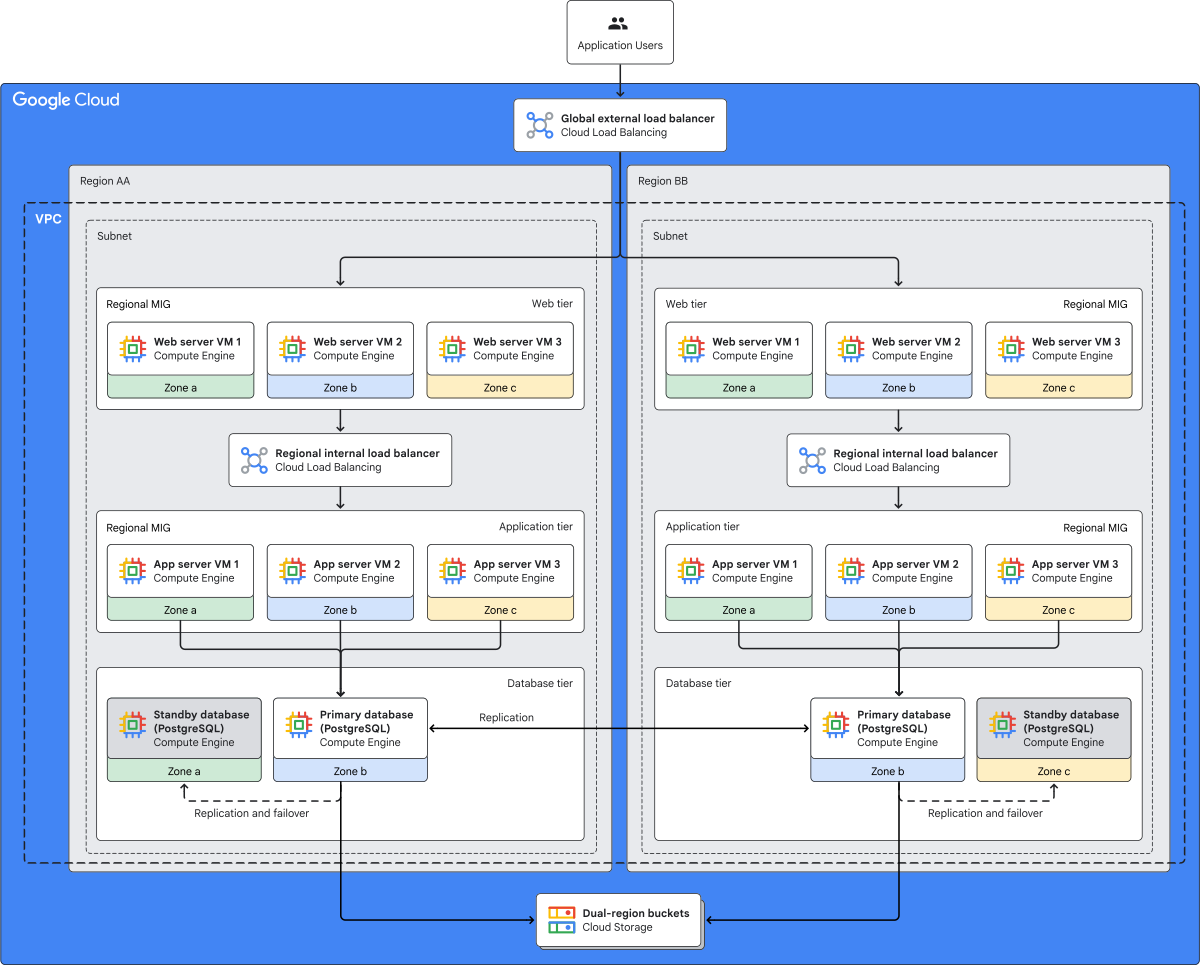This screenshot has width=1200, height=965.
Task: Click the Application Users people icon
Action: coord(619,24)
